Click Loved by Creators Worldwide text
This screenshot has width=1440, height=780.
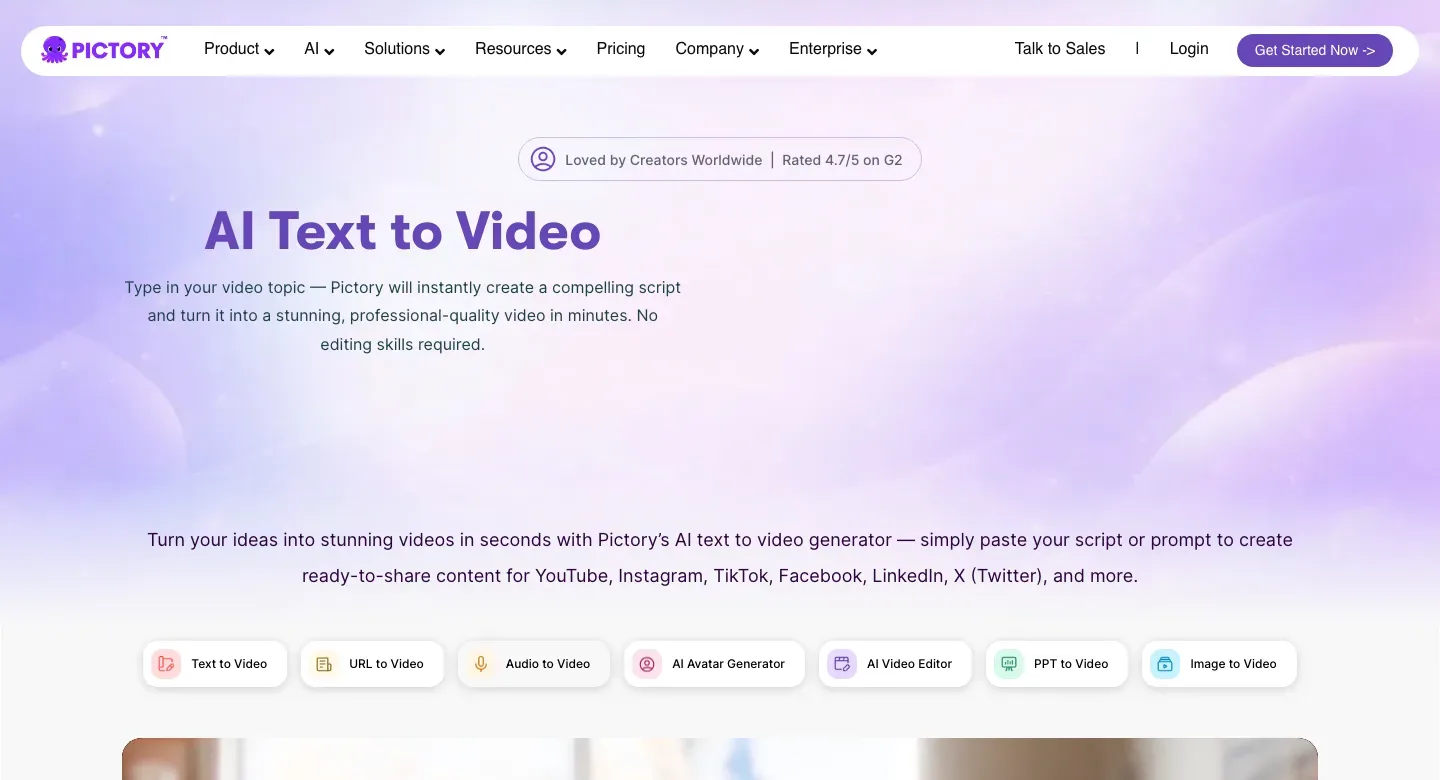click(663, 160)
